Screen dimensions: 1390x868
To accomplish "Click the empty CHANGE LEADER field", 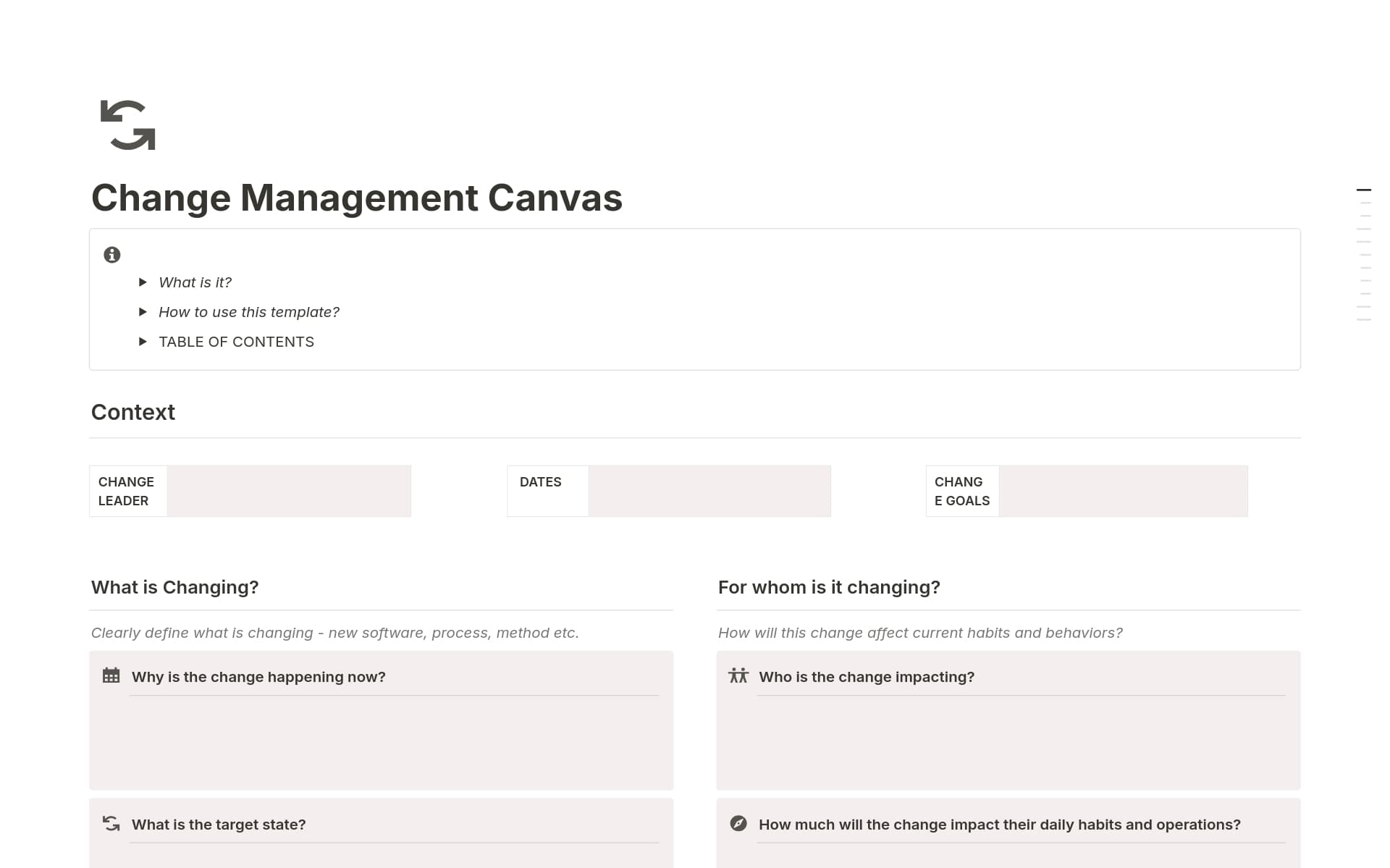I will point(288,491).
